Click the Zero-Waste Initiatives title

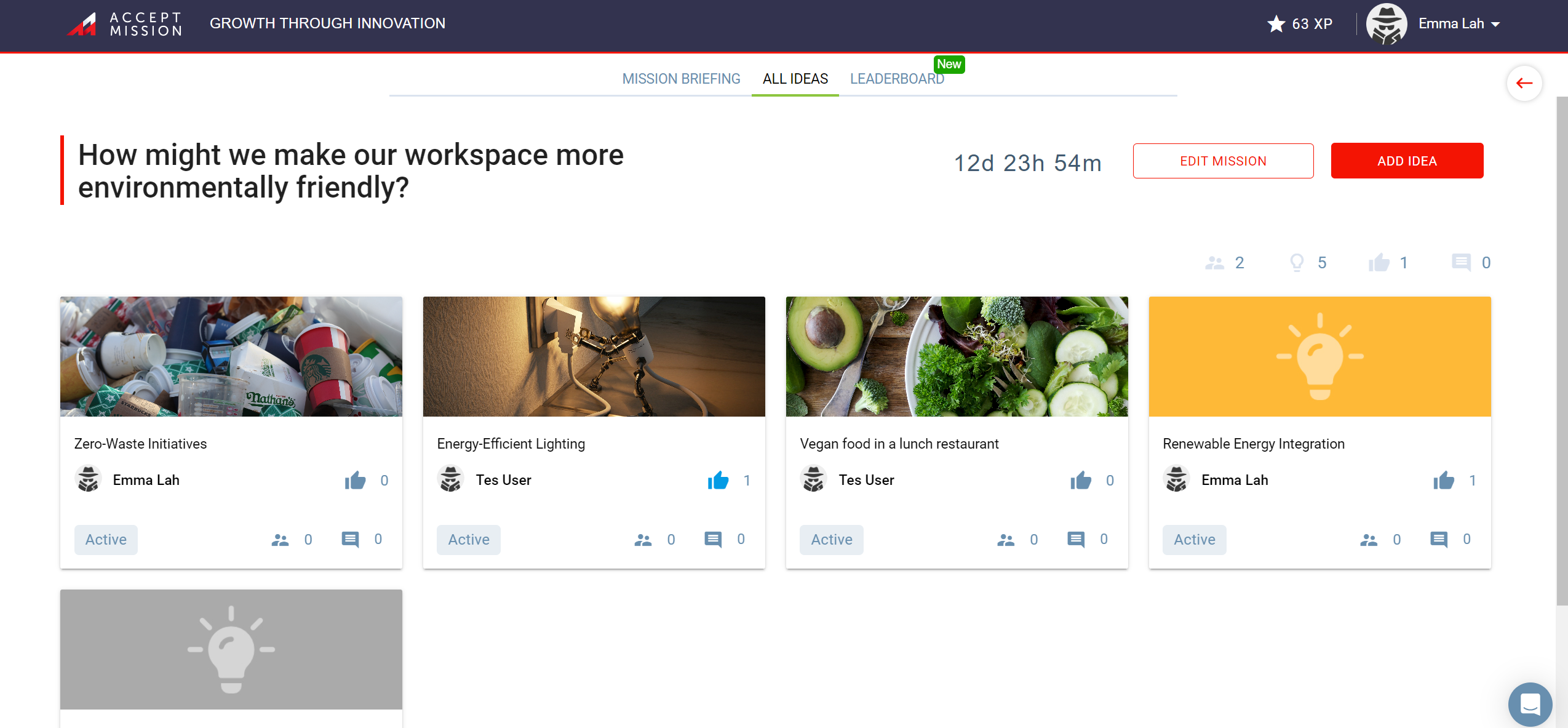pyautogui.click(x=140, y=444)
